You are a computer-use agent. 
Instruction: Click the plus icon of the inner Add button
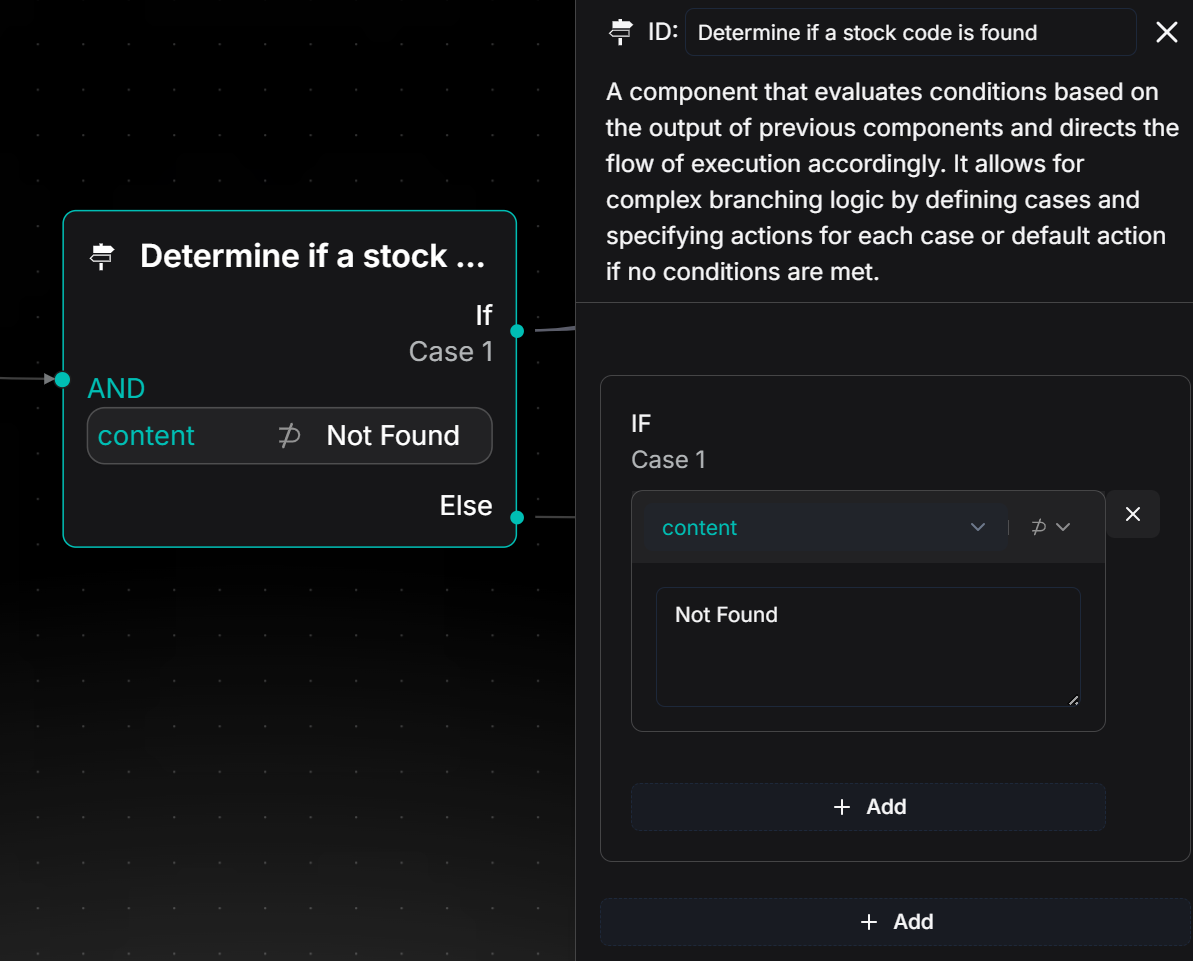(x=842, y=807)
